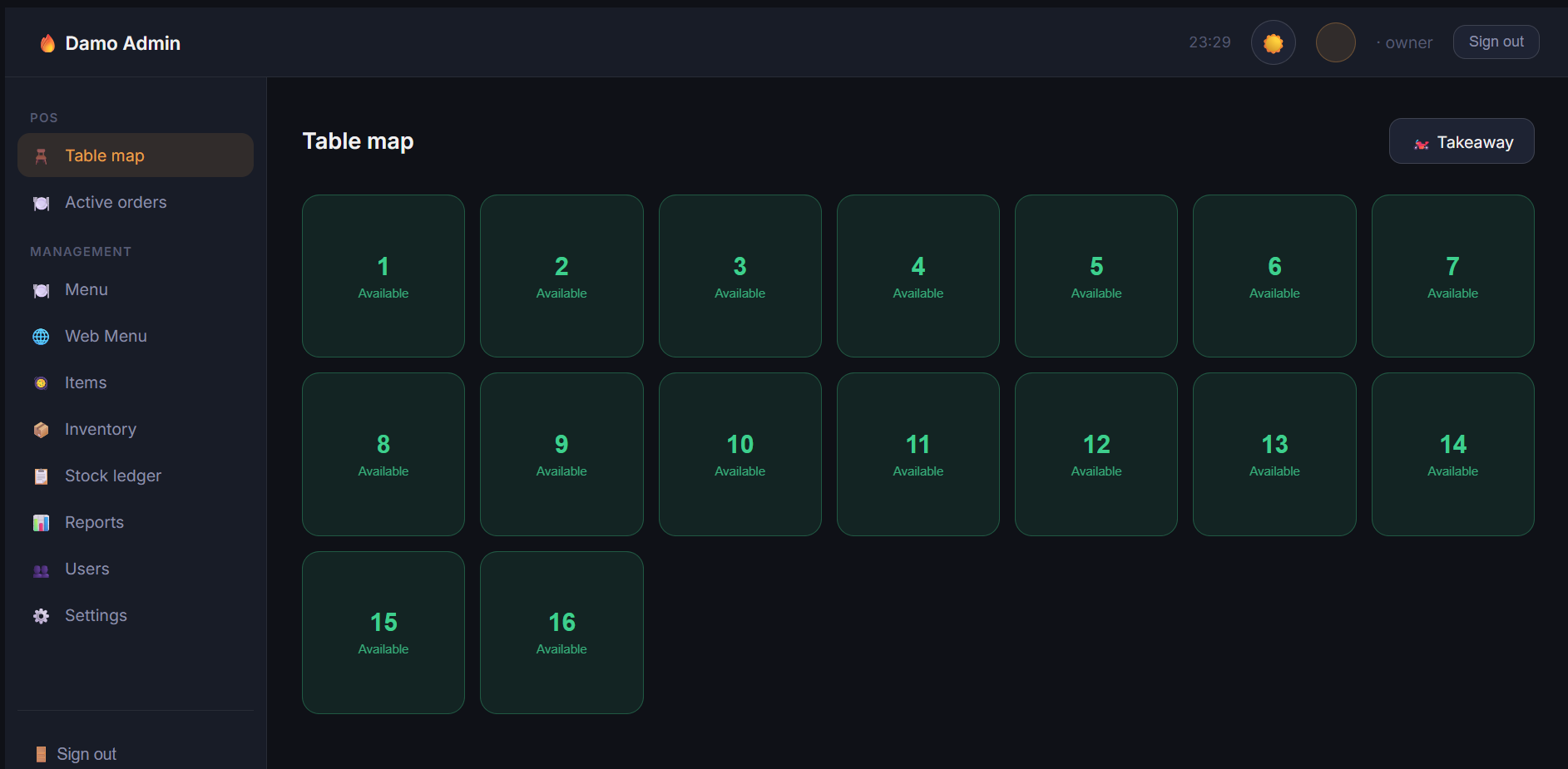Open table 16 on the map
The height and width of the screenshot is (769, 1568).
pyautogui.click(x=561, y=633)
